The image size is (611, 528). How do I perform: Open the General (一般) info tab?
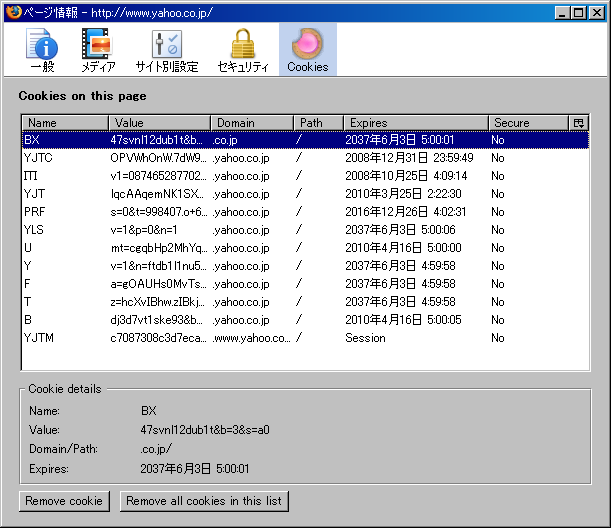click(x=42, y=50)
